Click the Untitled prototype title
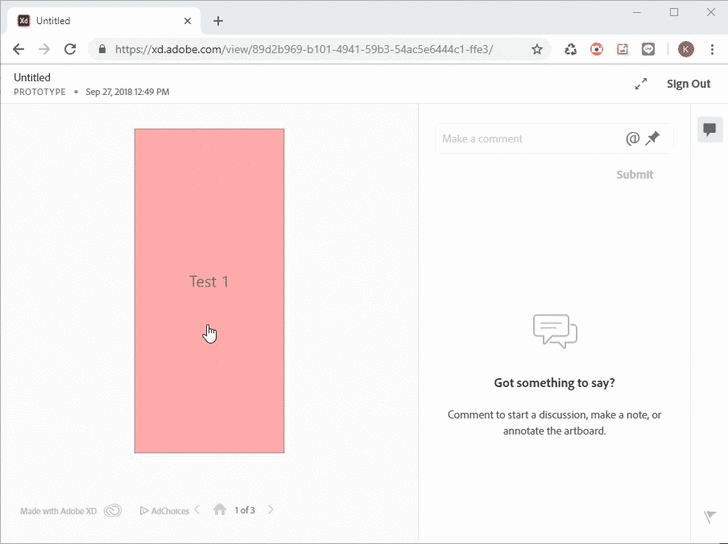 [32, 77]
